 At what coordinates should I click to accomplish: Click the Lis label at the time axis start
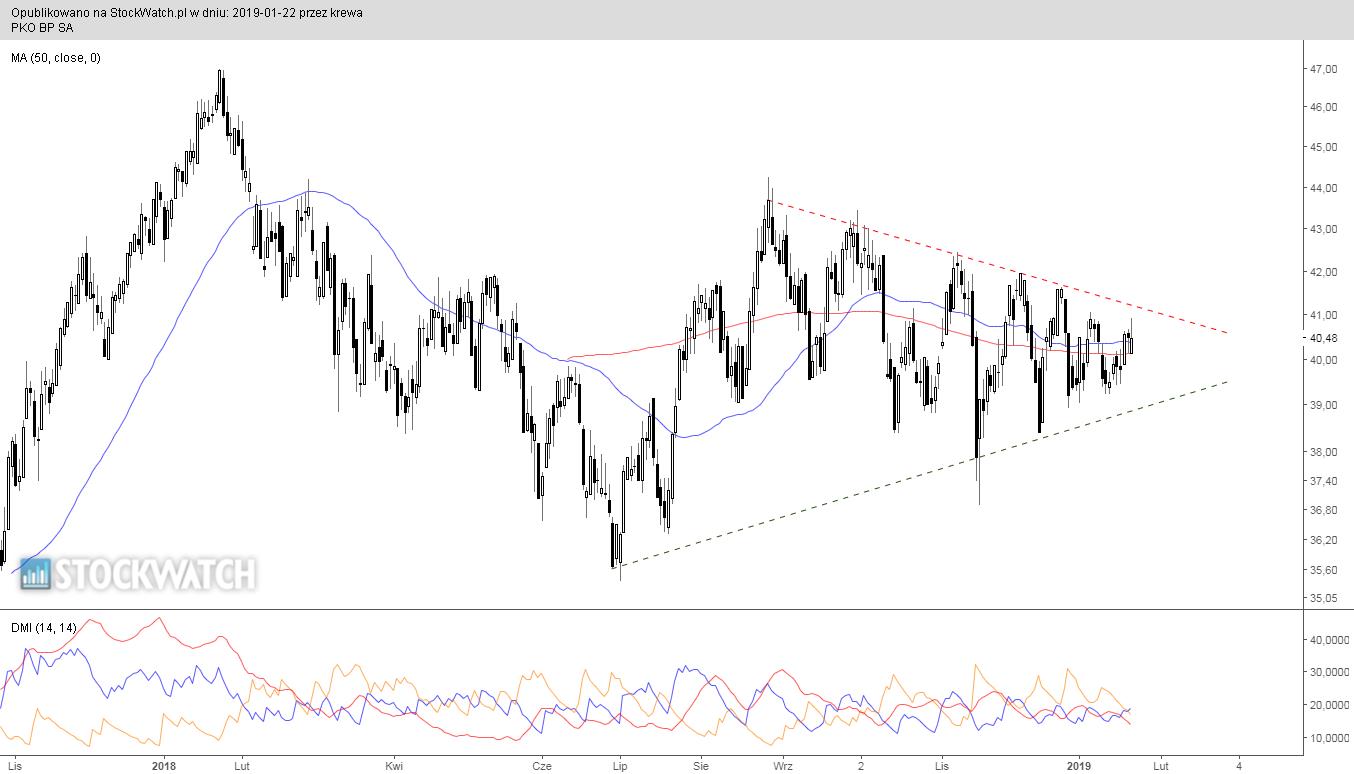coord(17,766)
